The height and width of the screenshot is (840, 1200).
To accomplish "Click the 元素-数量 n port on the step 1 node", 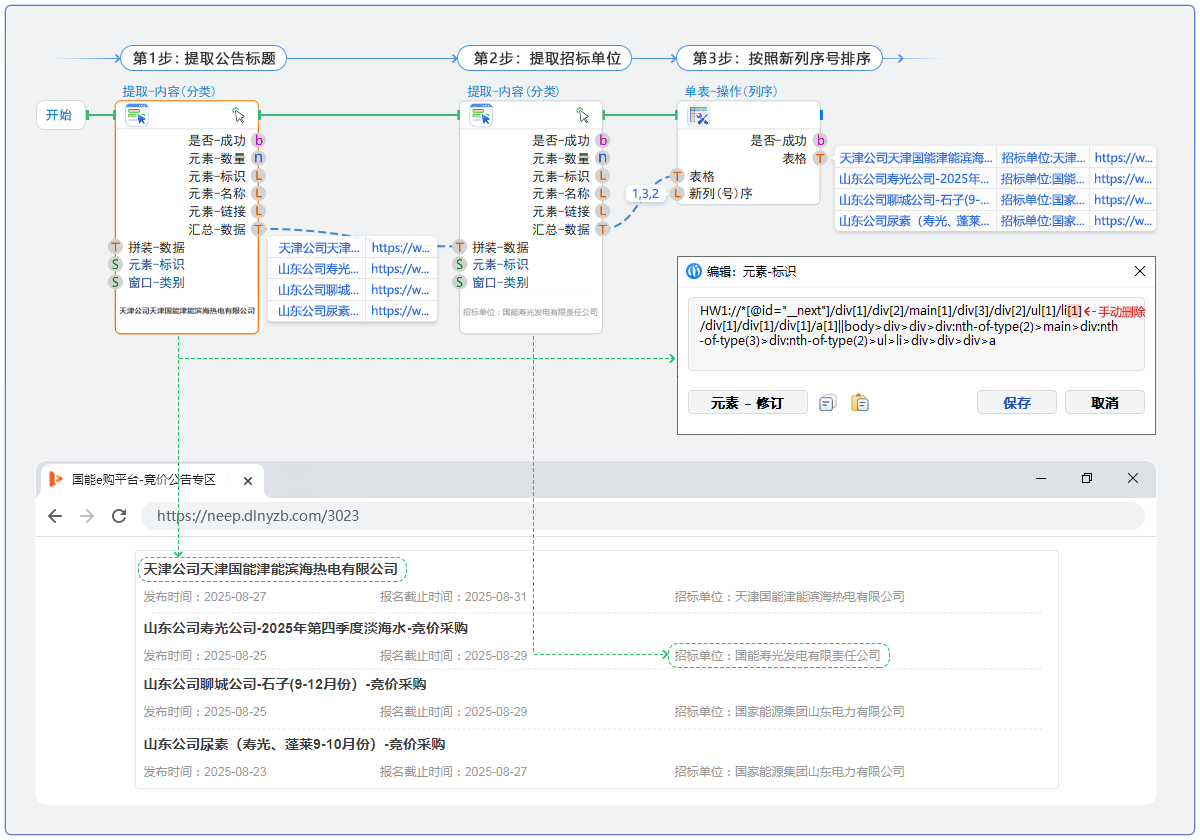I will click(x=258, y=158).
